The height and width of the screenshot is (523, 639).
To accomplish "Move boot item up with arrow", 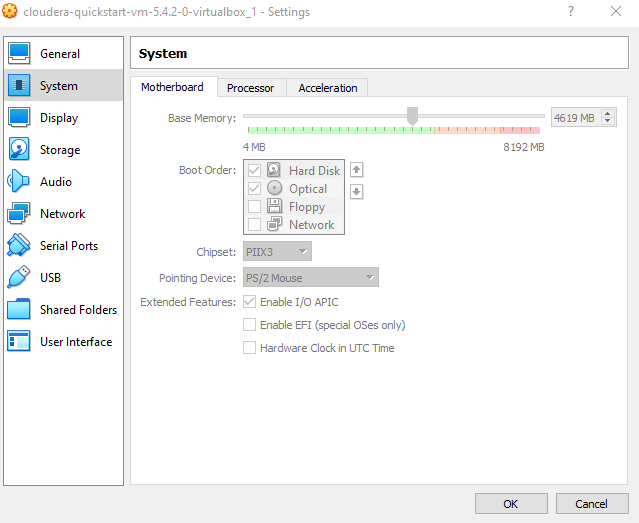I will (x=357, y=170).
